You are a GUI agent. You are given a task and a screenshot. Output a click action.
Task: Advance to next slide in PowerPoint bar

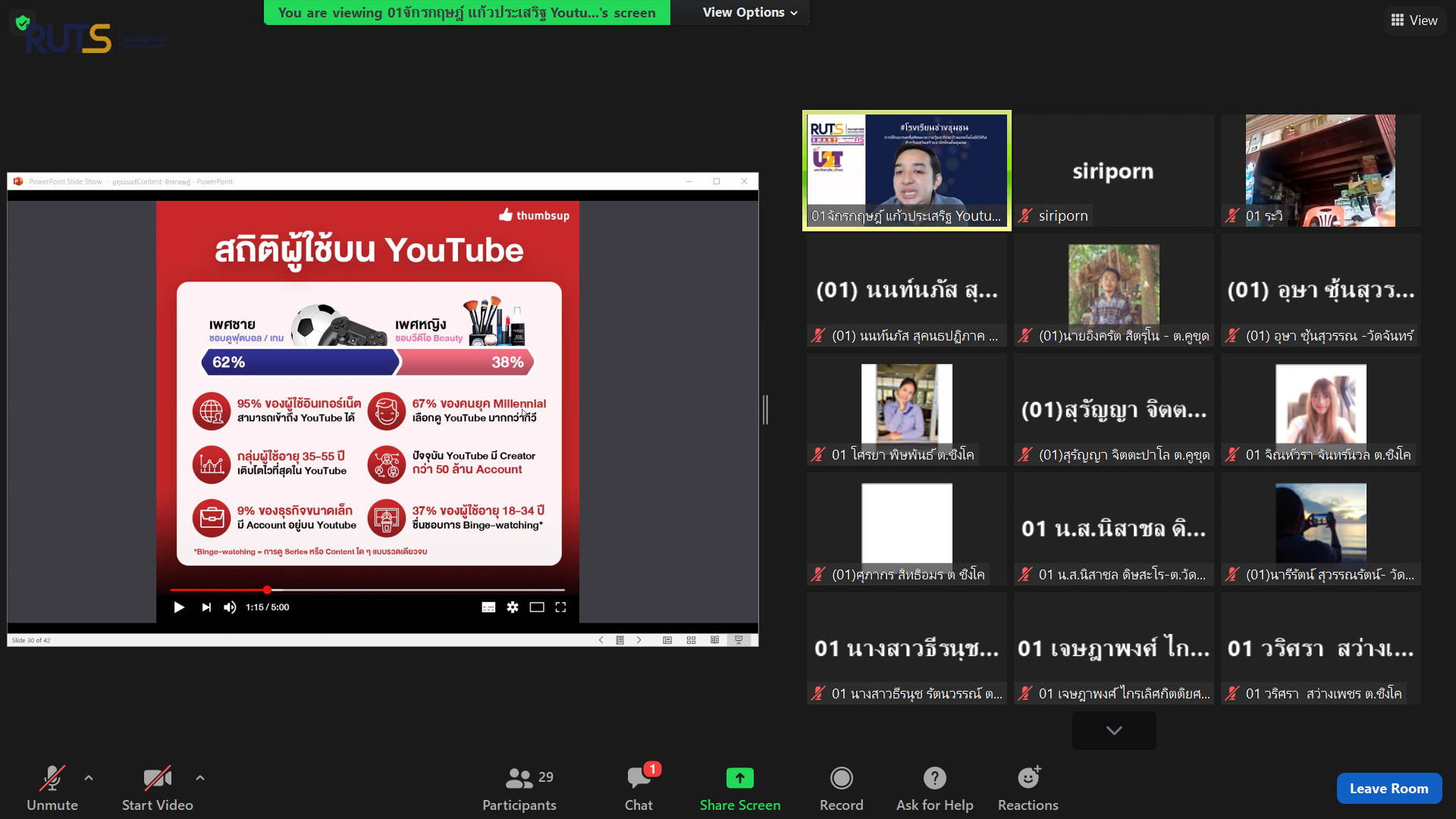coord(639,640)
